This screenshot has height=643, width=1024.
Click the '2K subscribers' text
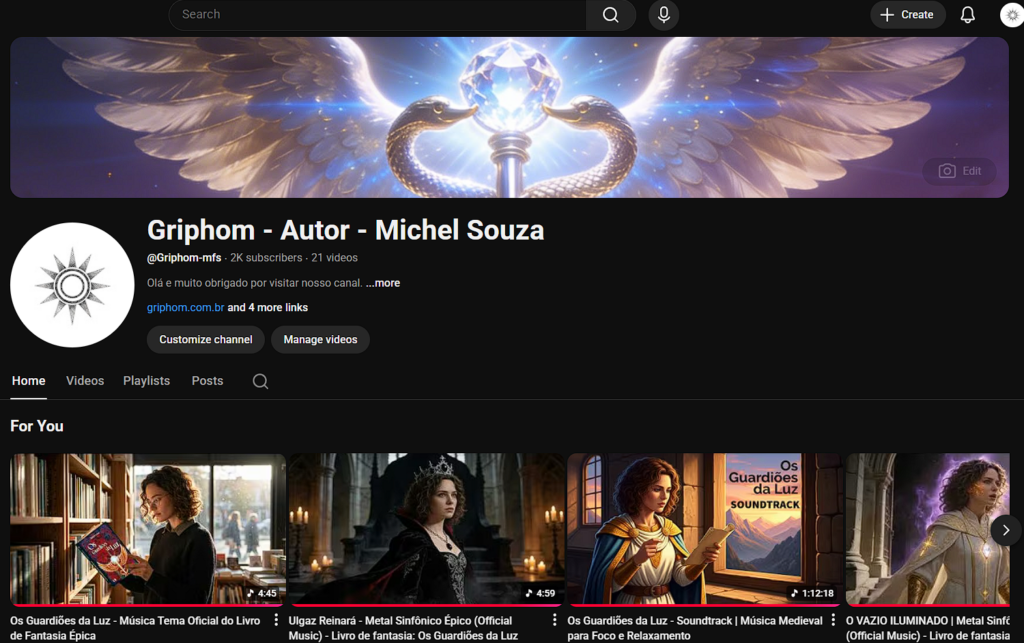266,258
